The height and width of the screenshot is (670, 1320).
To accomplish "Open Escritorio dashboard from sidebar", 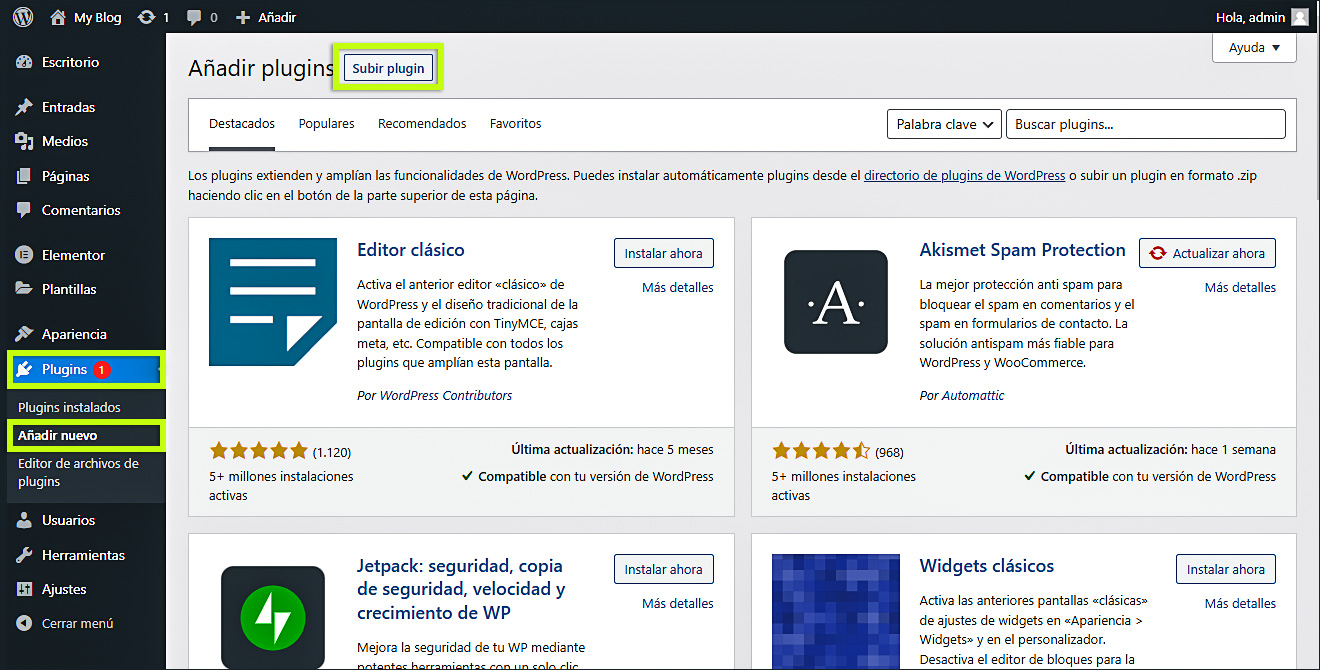I will (70, 62).
